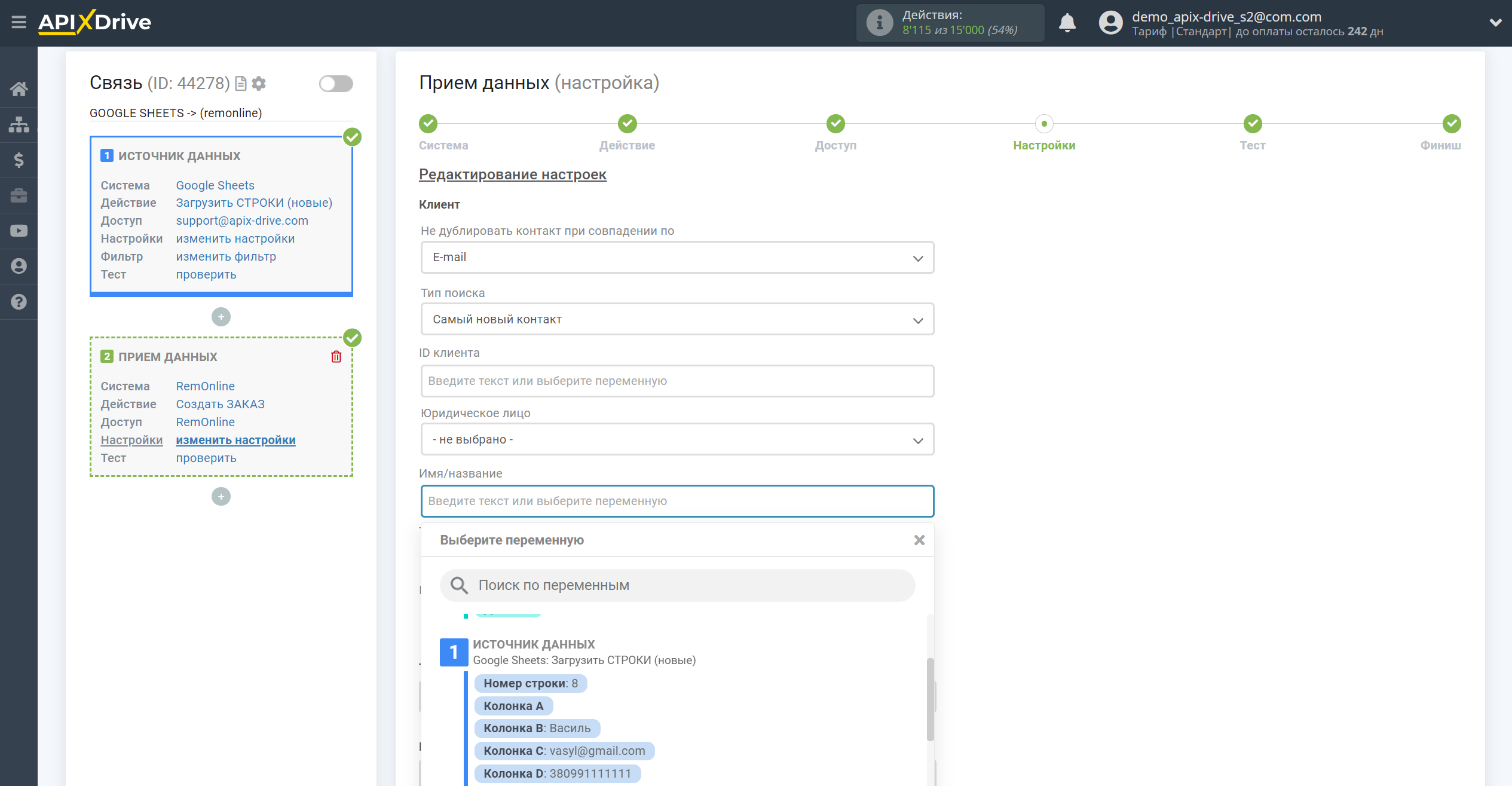The image size is (1512, 786).
Task: Select variable Колонка A
Action: click(x=513, y=706)
